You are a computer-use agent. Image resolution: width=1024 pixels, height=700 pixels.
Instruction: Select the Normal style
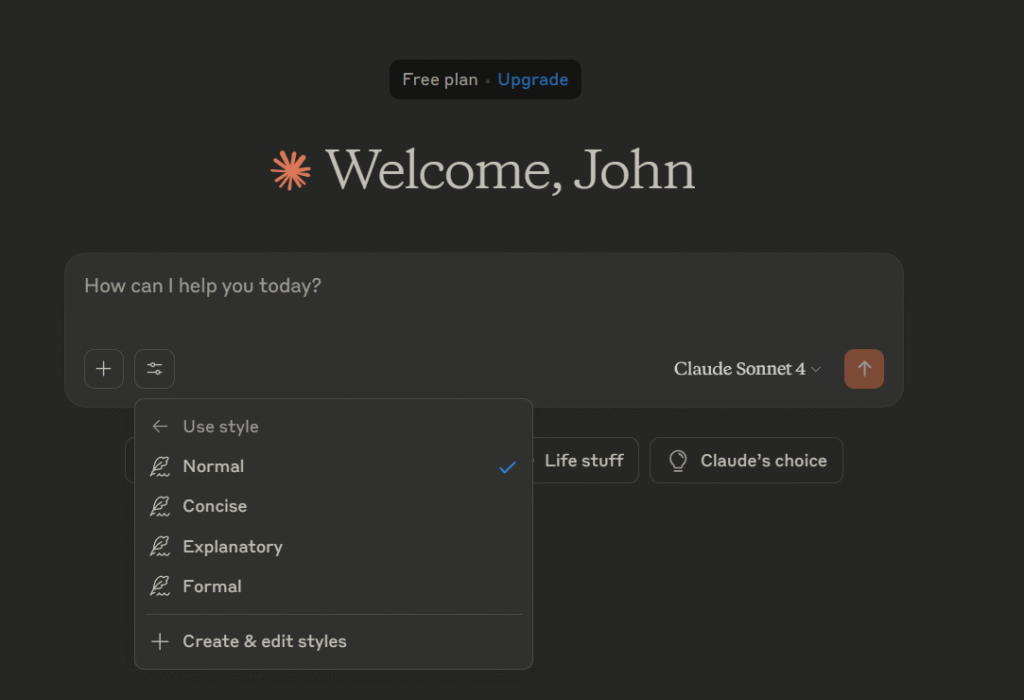point(333,466)
